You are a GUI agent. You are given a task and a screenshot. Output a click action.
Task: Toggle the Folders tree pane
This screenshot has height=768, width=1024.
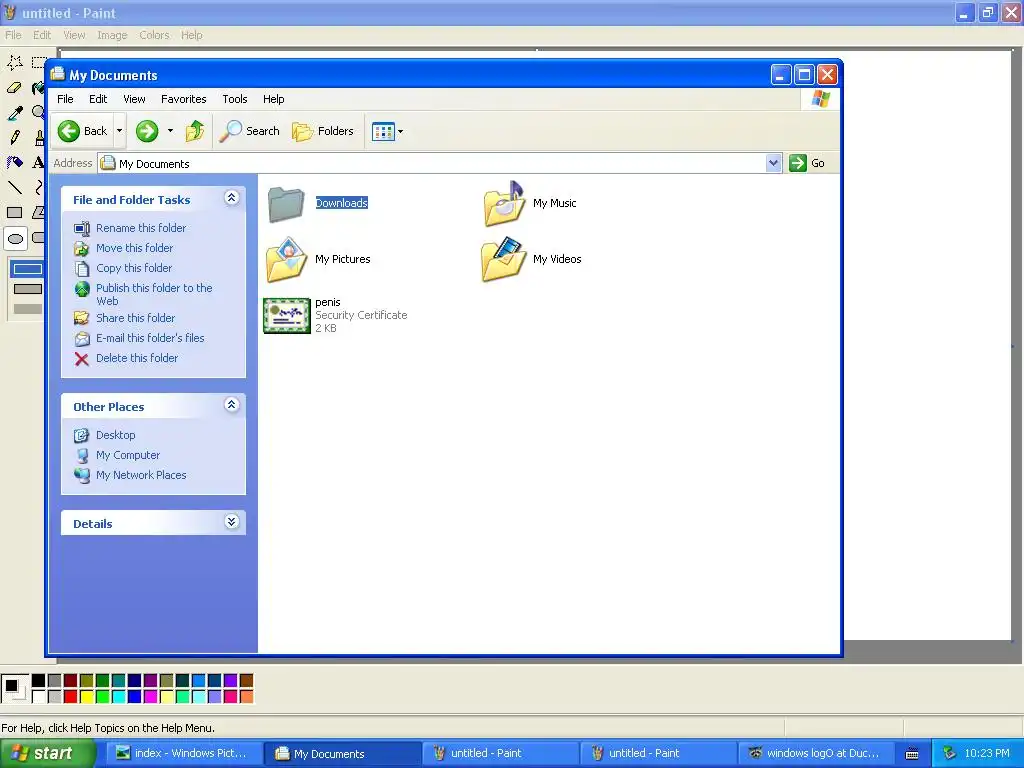point(323,131)
